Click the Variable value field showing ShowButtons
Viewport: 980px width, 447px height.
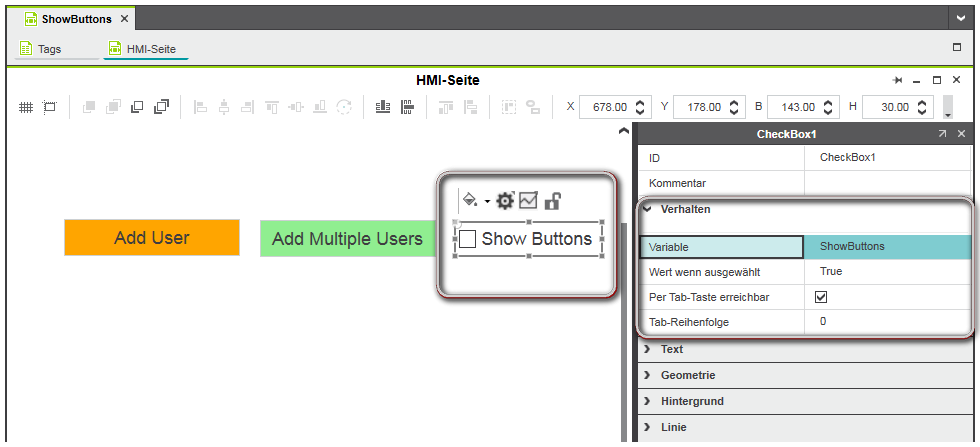coord(888,247)
